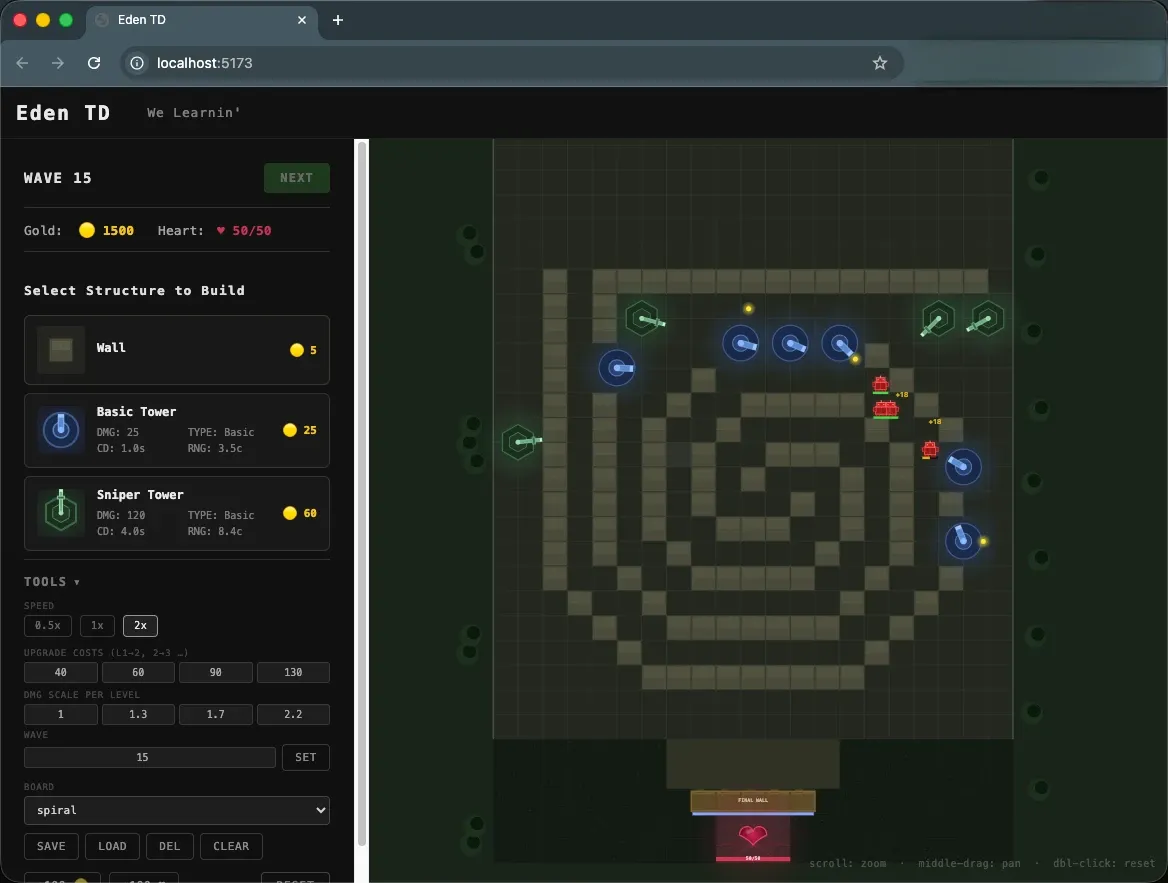This screenshot has height=883, width=1168.
Task: Load a board with LOAD
Action: coord(112,846)
